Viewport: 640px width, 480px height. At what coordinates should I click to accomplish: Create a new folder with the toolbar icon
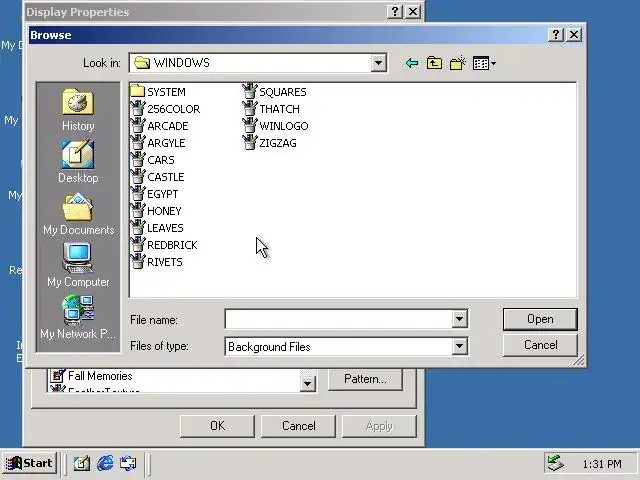point(457,63)
